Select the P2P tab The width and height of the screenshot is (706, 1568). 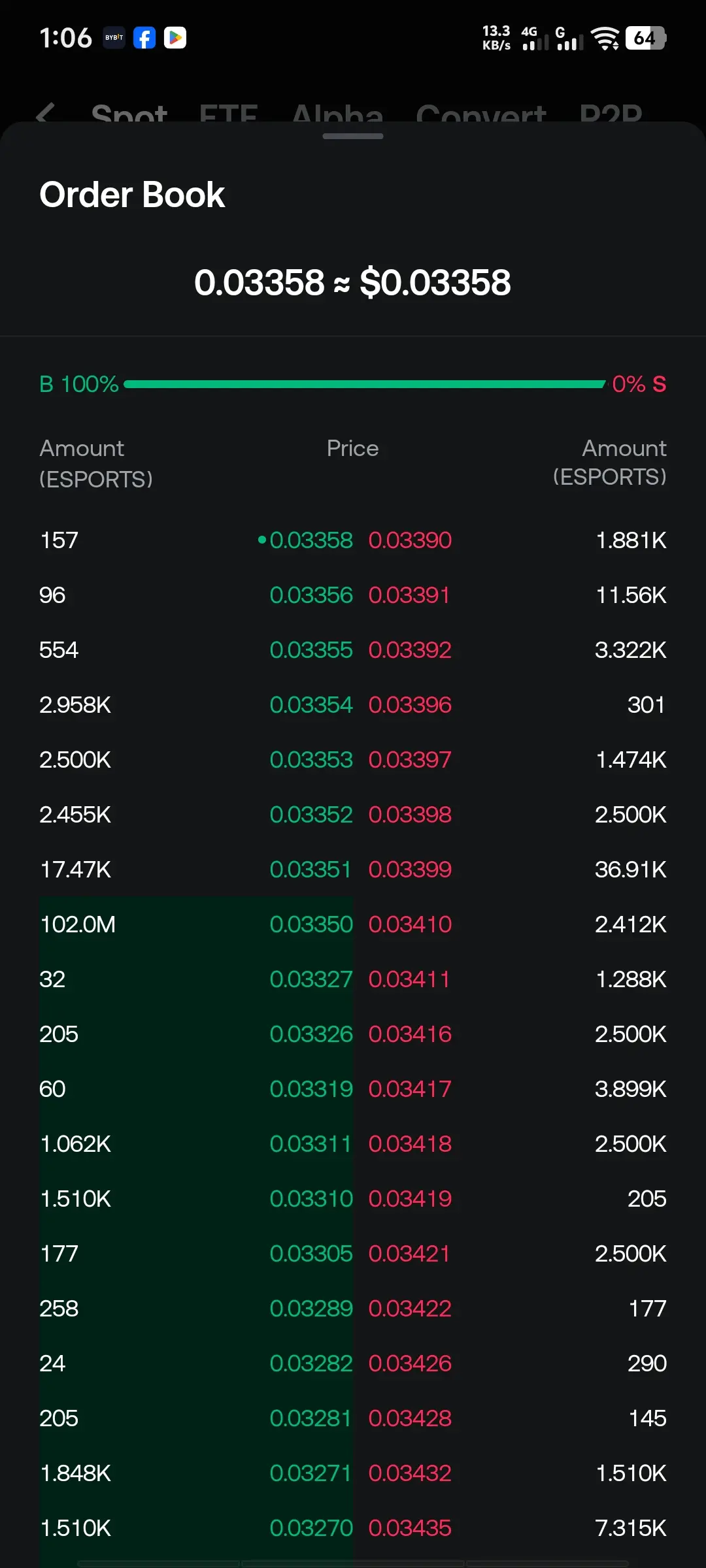pyautogui.click(x=611, y=114)
